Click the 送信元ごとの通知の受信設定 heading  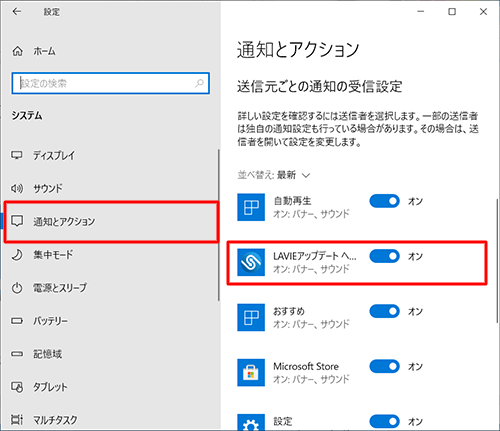320,86
